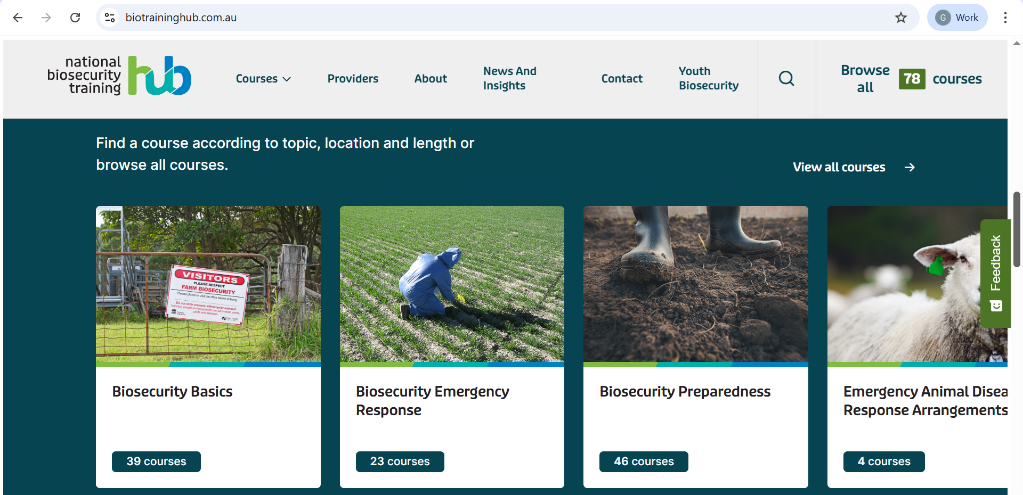Expand the Courses dropdown menu
The width and height of the screenshot is (1023, 495).
pyautogui.click(x=264, y=78)
